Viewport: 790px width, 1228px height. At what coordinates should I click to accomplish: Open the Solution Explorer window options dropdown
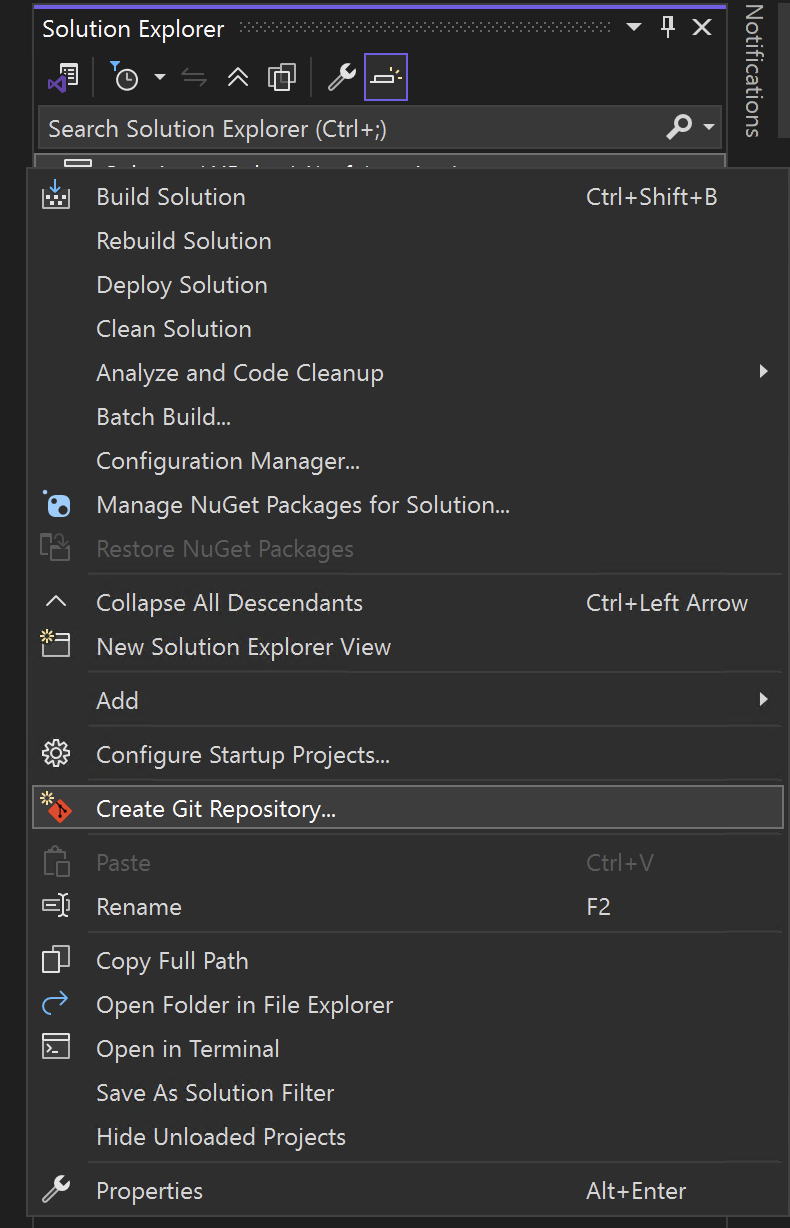pos(633,28)
